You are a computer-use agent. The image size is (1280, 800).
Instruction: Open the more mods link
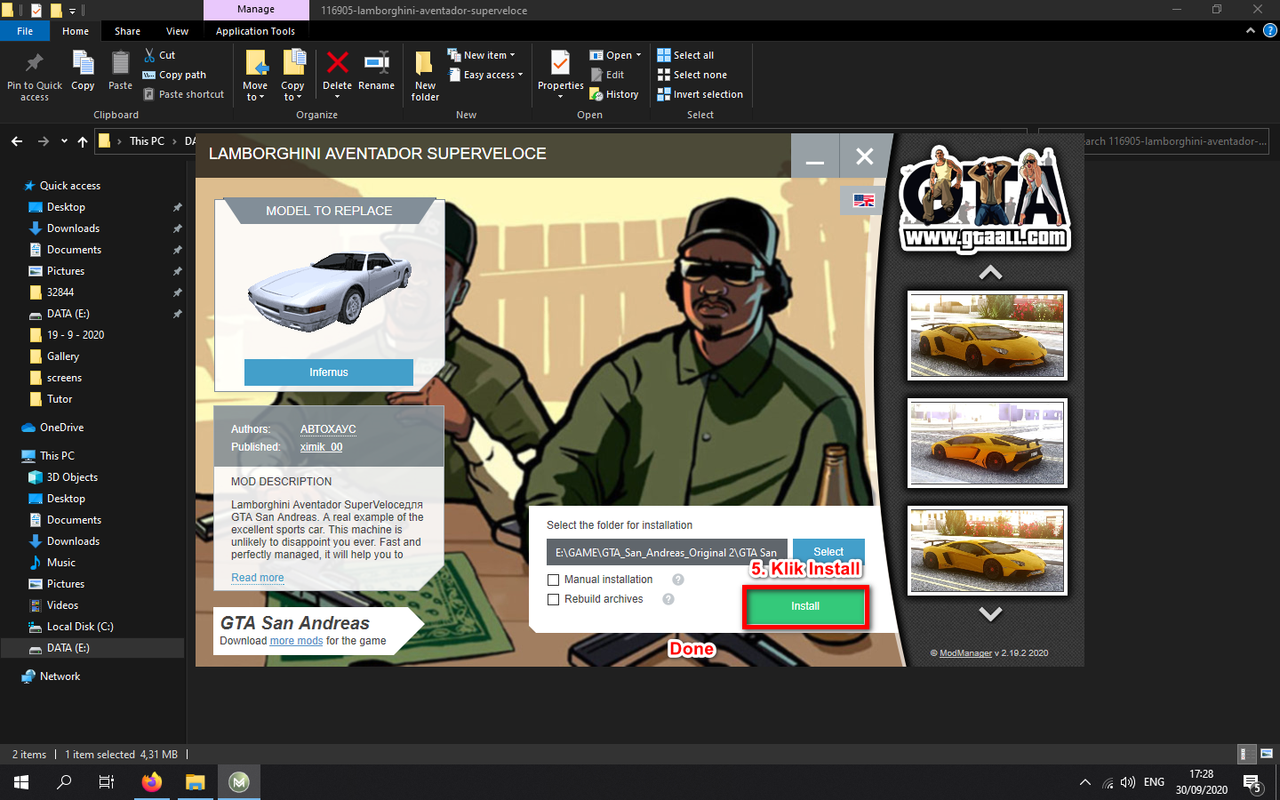coord(296,640)
